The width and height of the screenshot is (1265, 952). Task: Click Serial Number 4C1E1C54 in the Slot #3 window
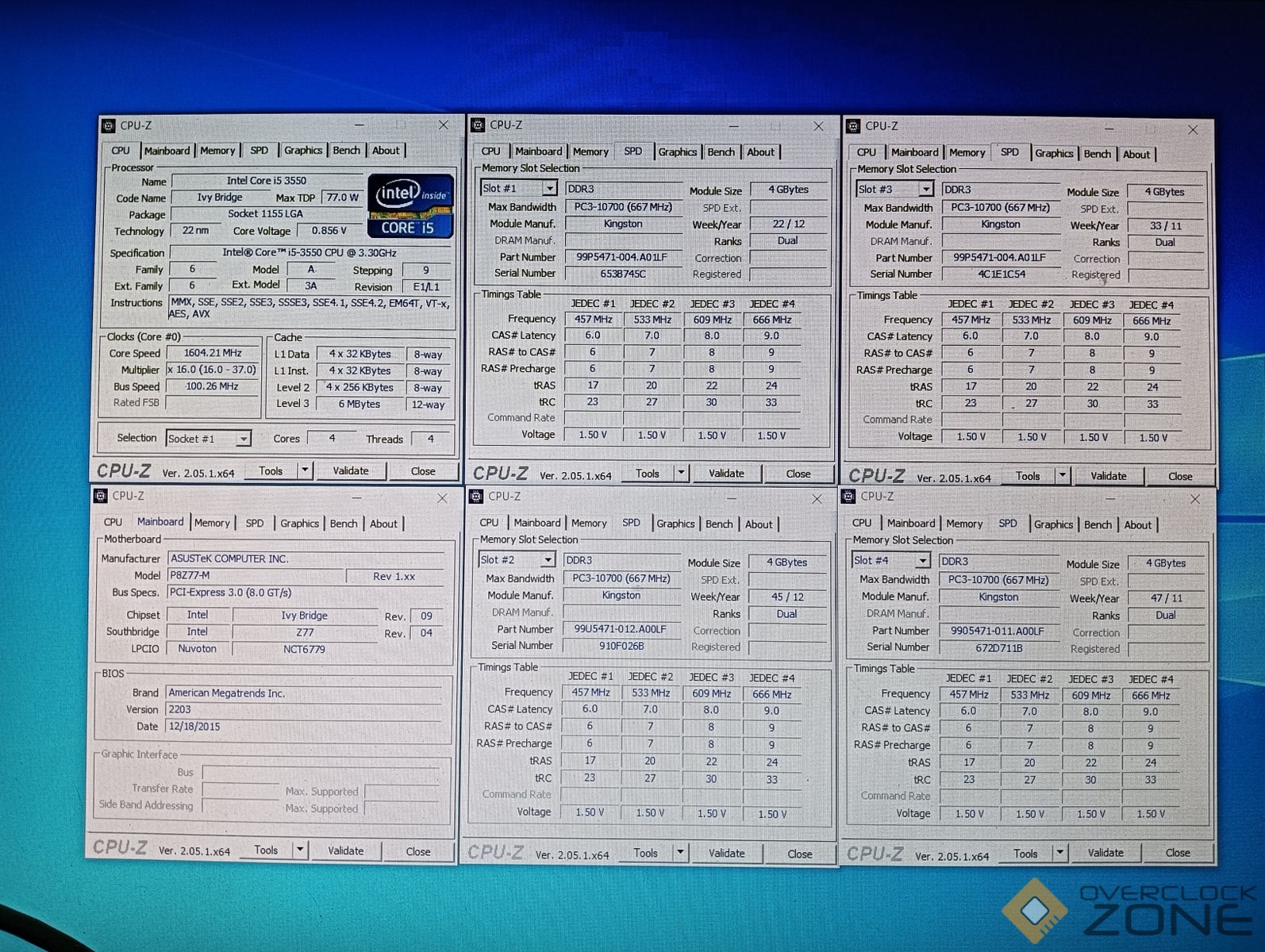pyautogui.click(x=1002, y=274)
